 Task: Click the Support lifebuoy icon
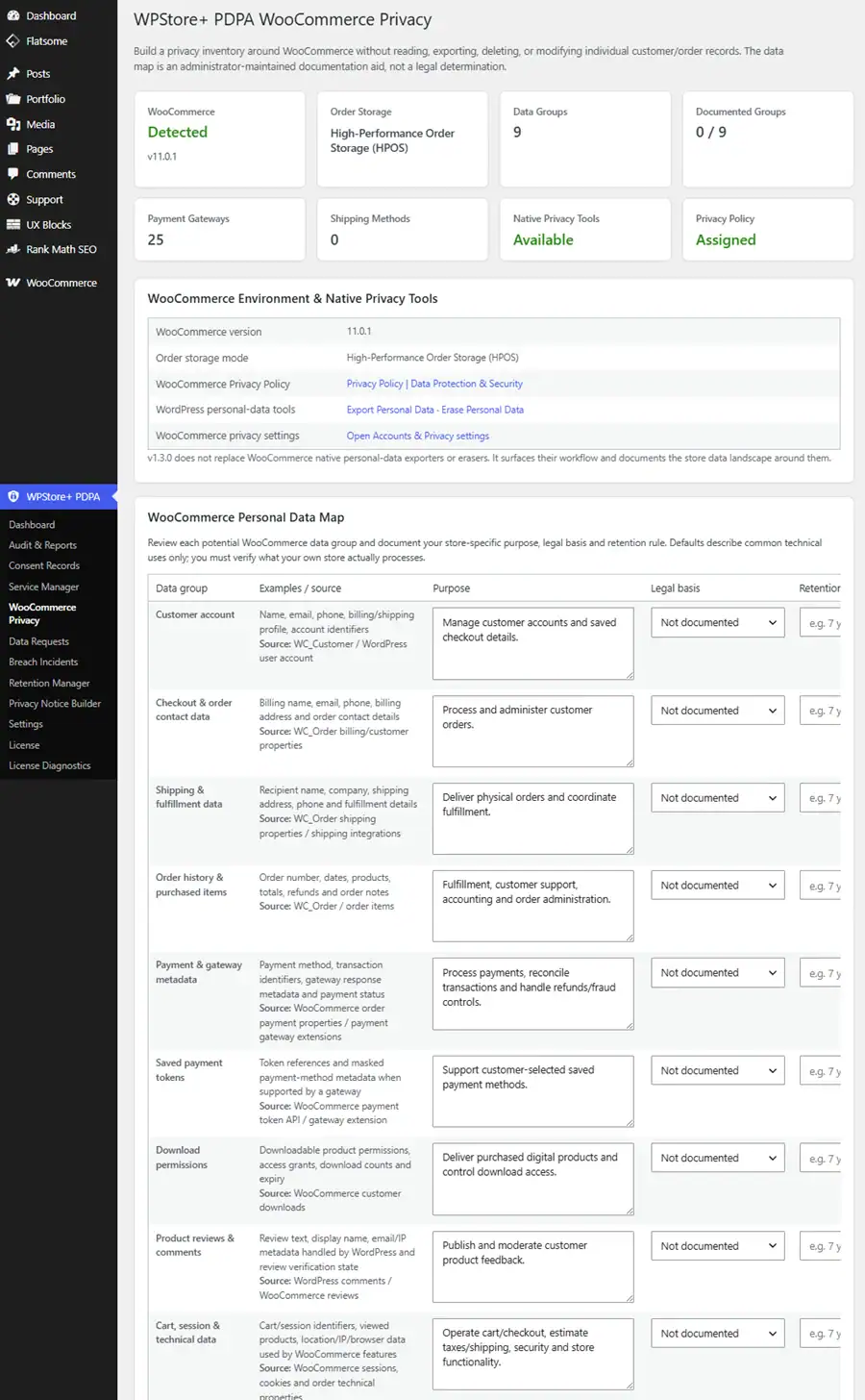[13, 199]
